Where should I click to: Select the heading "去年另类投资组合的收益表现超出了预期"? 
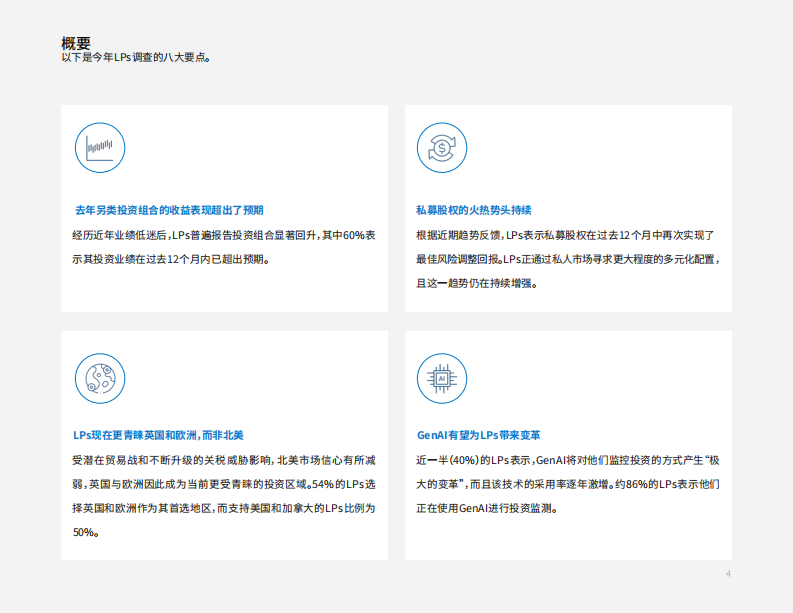click(169, 210)
